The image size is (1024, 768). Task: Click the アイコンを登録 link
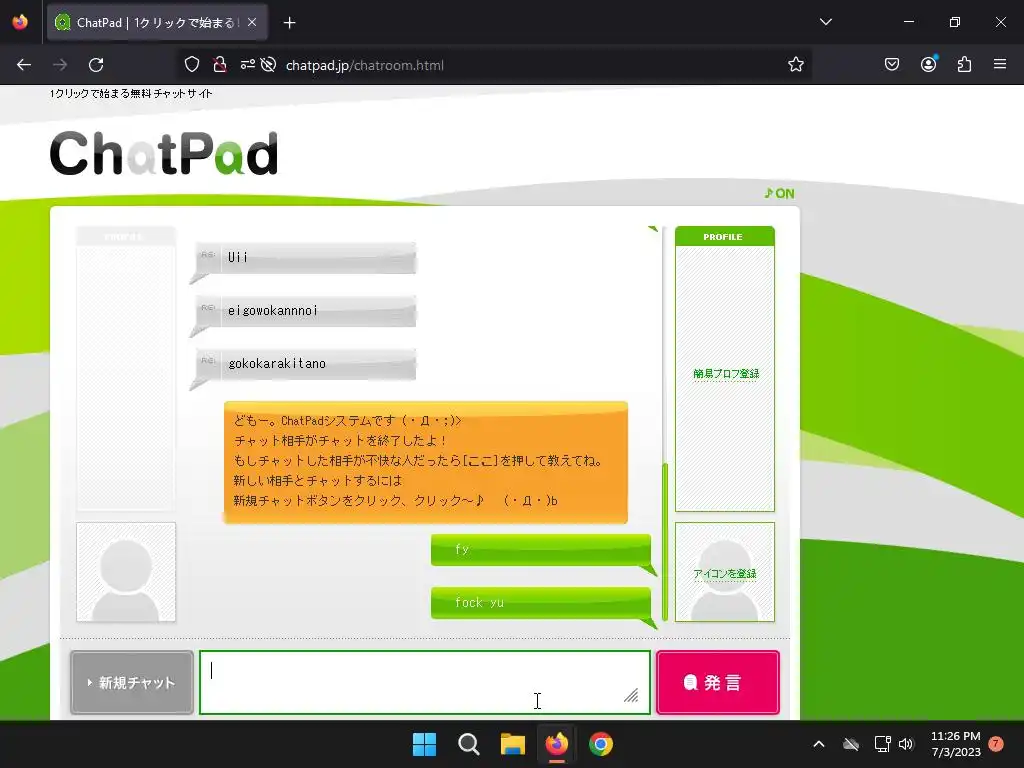[x=725, y=573]
